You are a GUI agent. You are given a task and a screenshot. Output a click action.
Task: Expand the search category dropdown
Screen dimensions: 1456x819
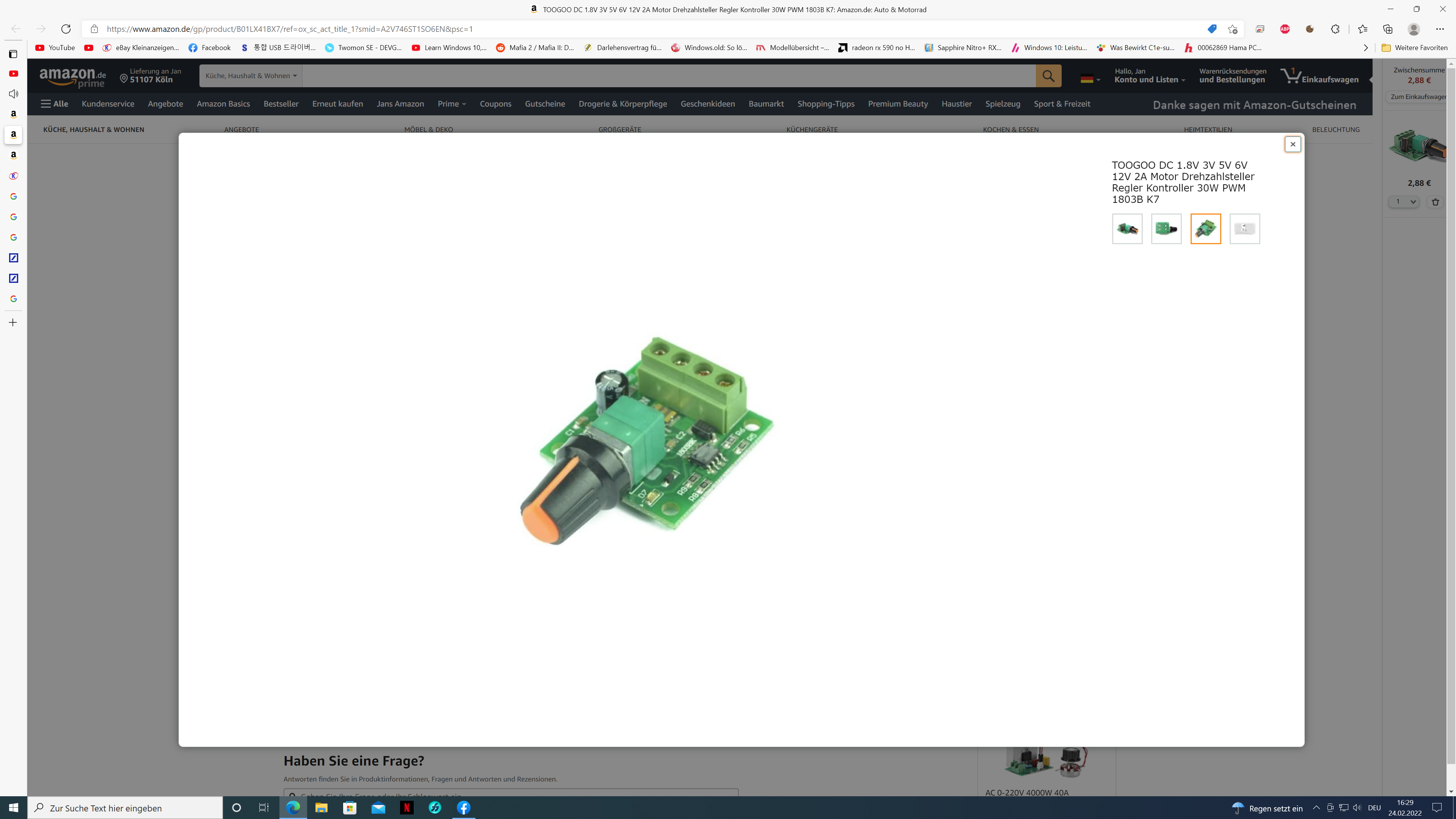[251, 76]
